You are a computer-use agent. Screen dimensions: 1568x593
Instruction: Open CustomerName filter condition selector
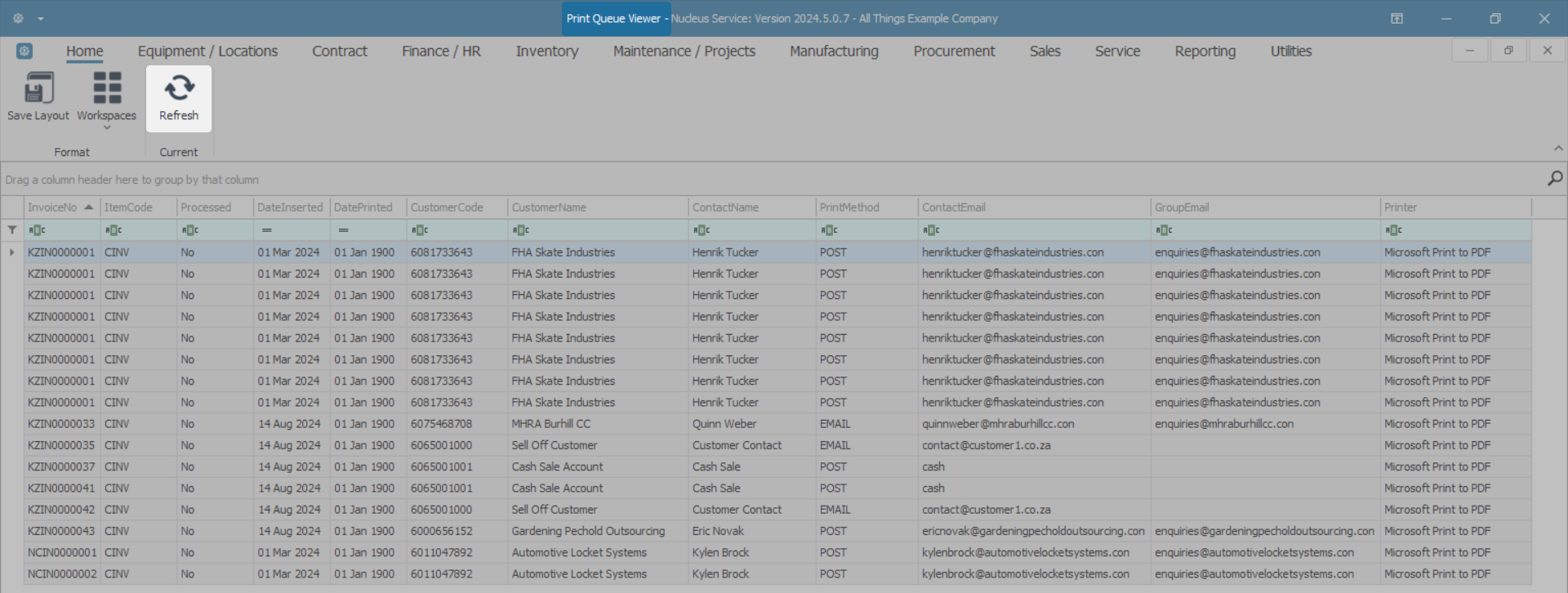click(x=521, y=230)
